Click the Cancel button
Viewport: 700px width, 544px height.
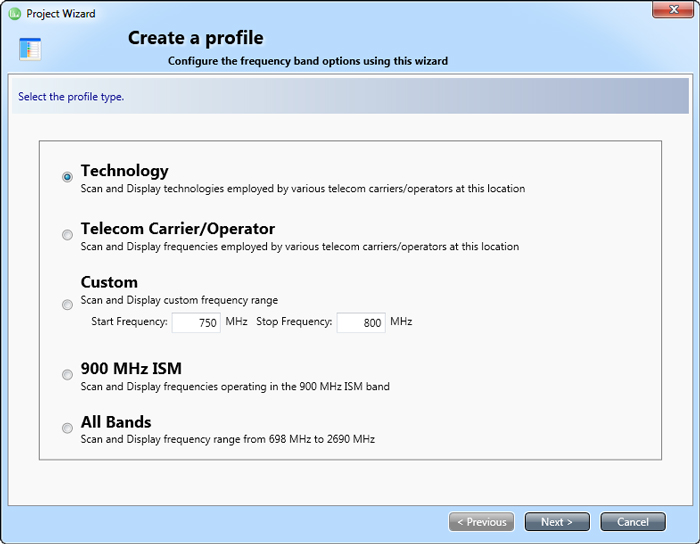(632, 522)
